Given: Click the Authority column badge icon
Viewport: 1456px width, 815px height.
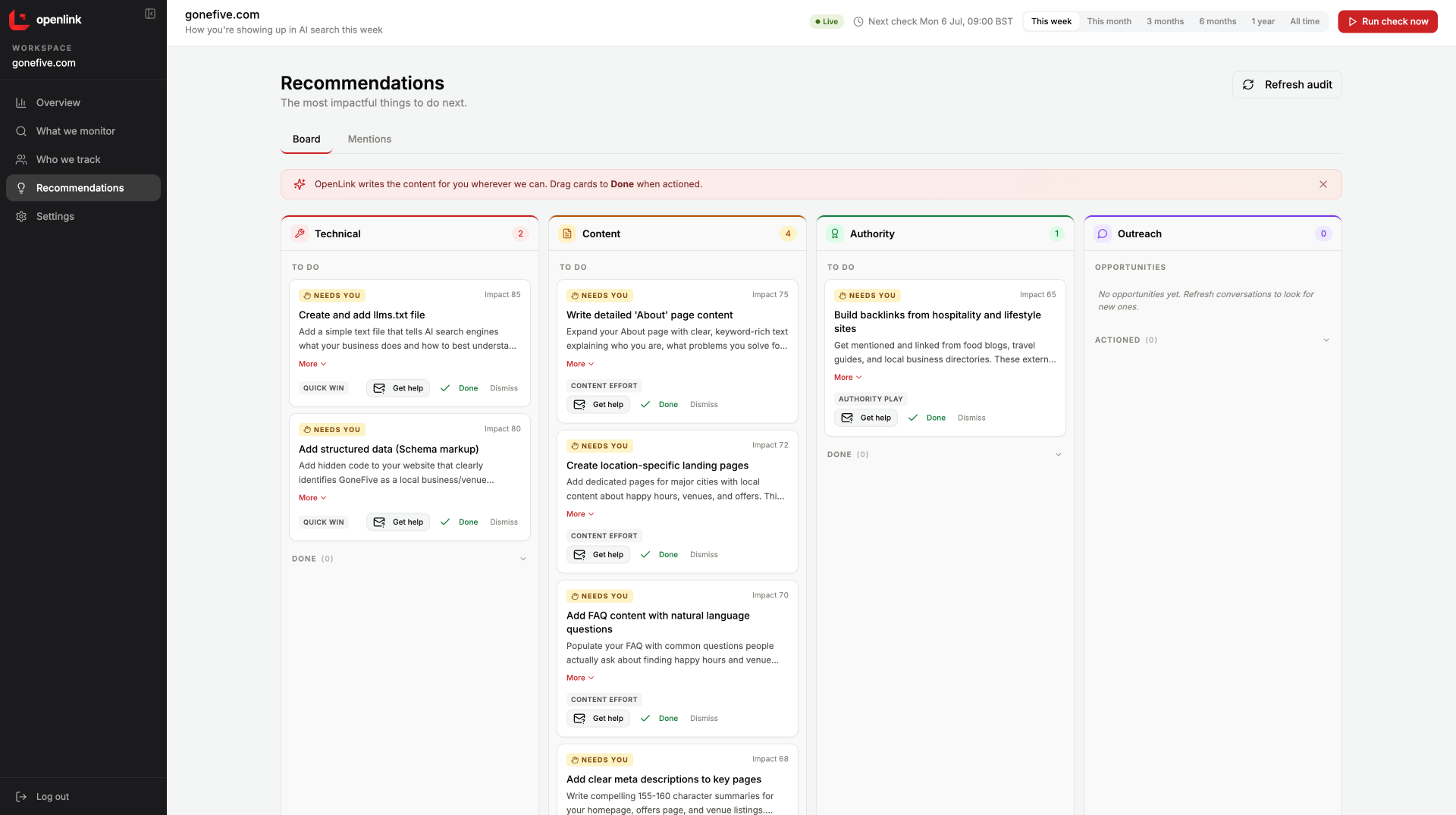Looking at the screenshot, I should [x=835, y=234].
